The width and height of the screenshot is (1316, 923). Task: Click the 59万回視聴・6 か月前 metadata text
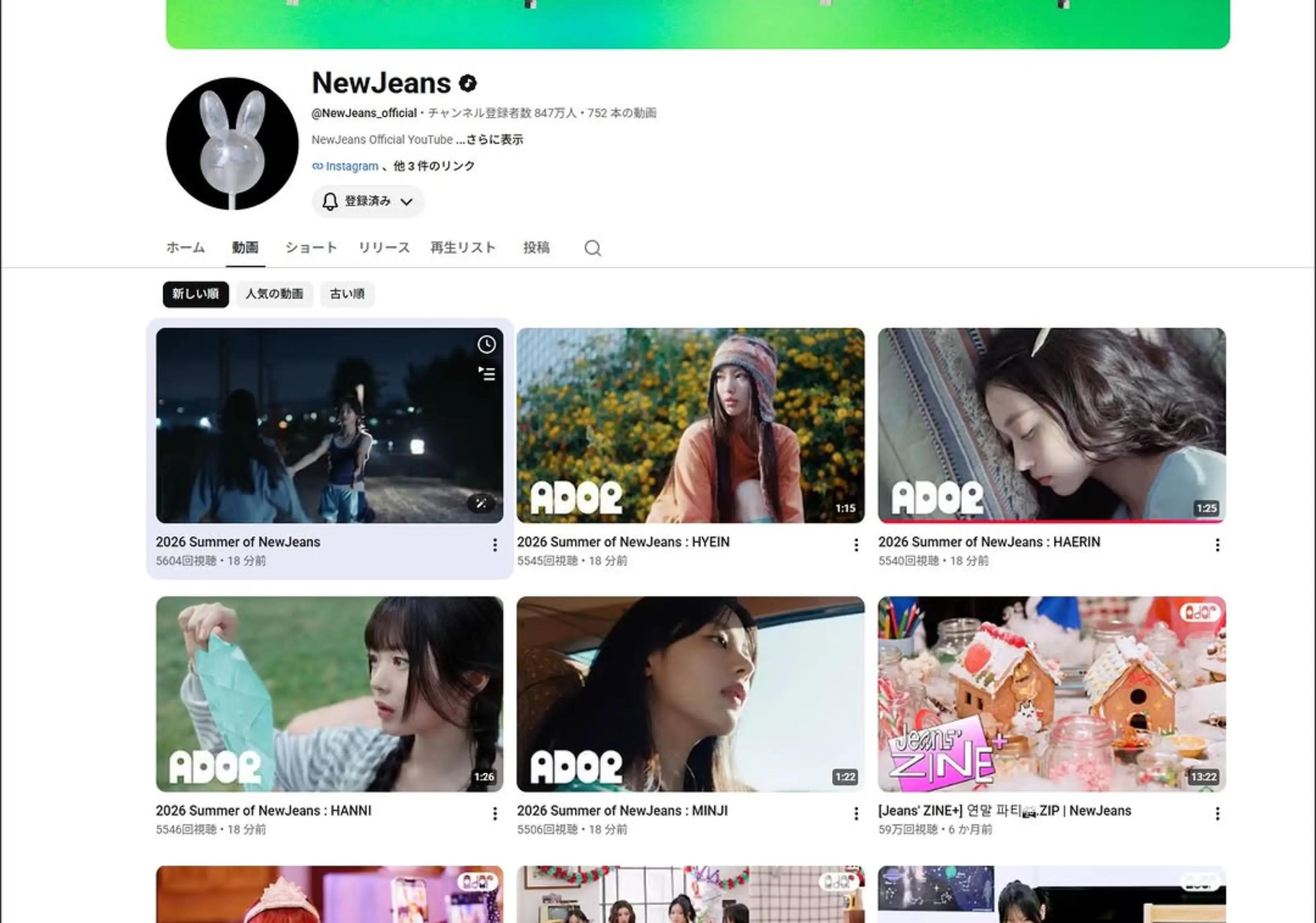pos(935,830)
